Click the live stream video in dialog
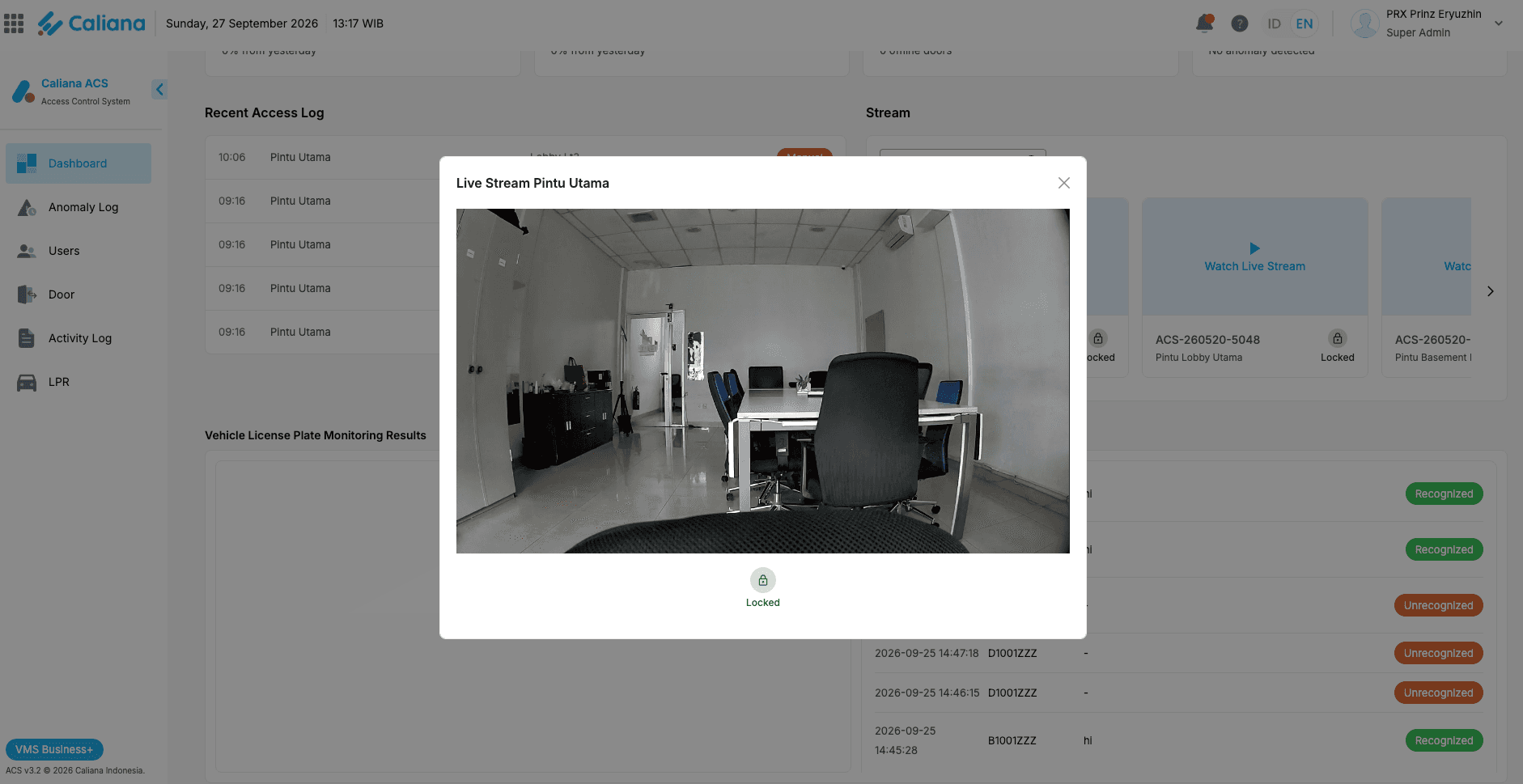The width and height of the screenshot is (1523, 784). pyautogui.click(x=762, y=381)
